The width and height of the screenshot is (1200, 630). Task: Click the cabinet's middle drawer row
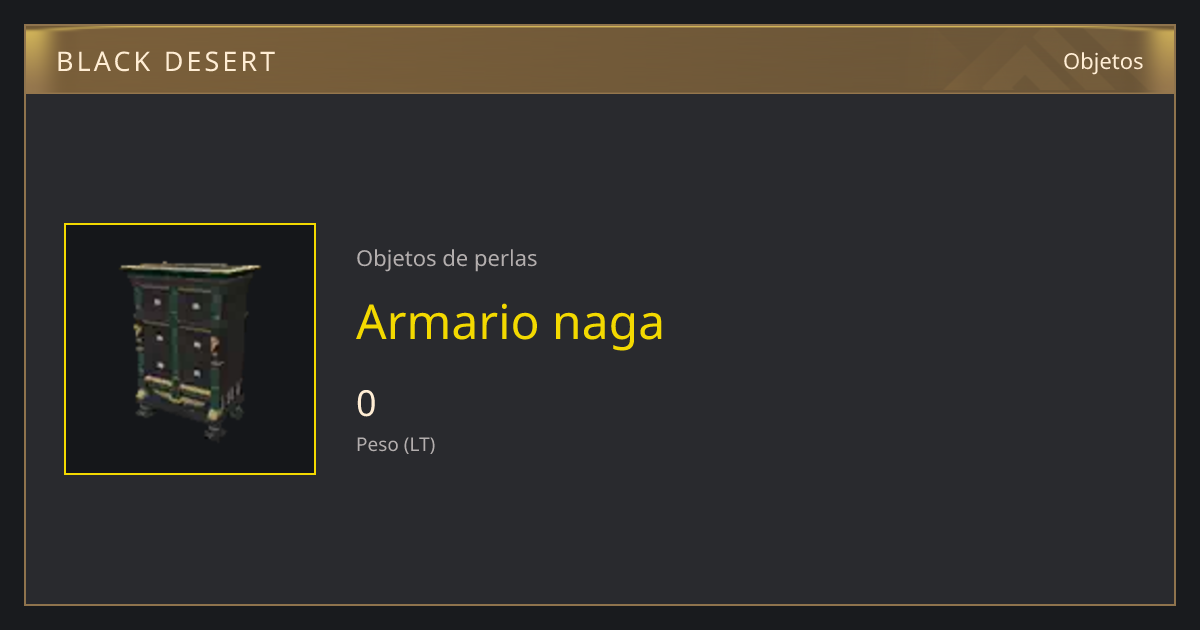(x=178, y=342)
